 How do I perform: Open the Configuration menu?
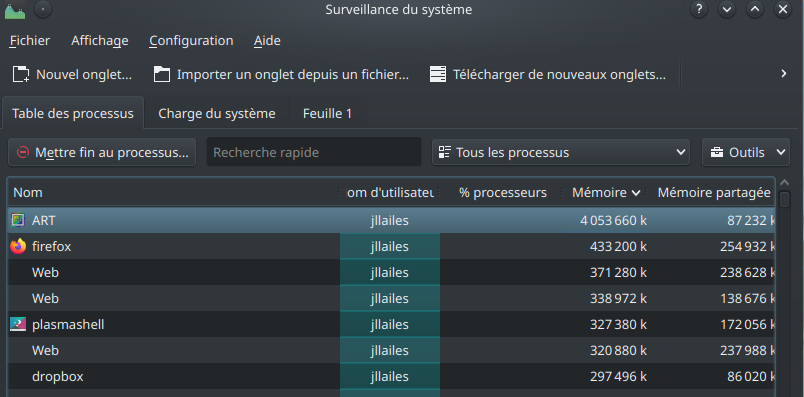191,41
